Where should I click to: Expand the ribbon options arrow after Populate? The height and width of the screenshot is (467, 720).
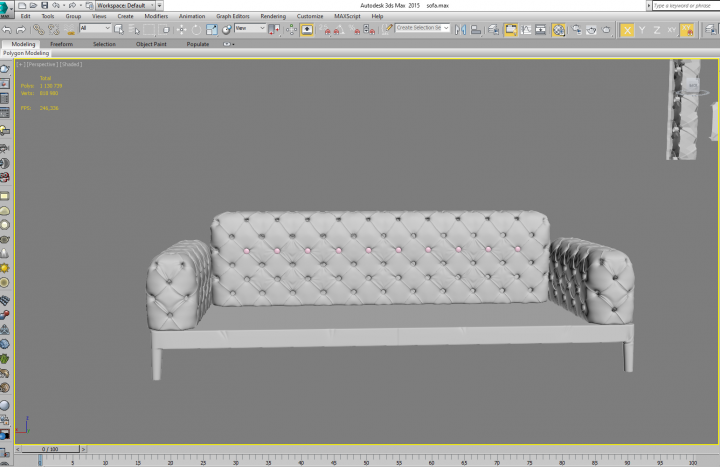[229, 44]
